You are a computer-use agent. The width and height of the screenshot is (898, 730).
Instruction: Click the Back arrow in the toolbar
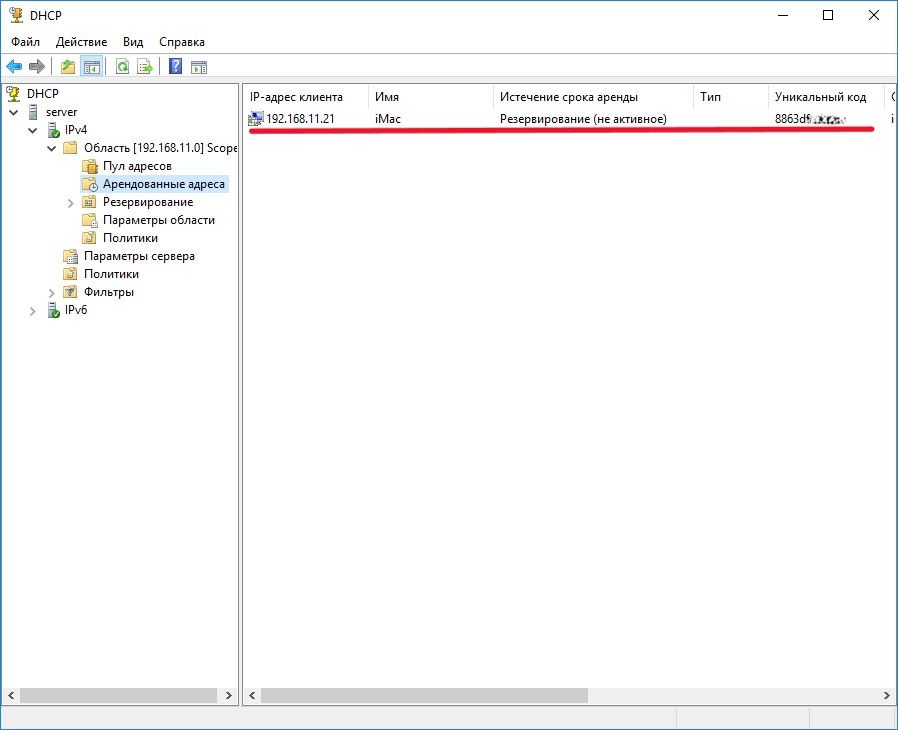coord(14,67)
